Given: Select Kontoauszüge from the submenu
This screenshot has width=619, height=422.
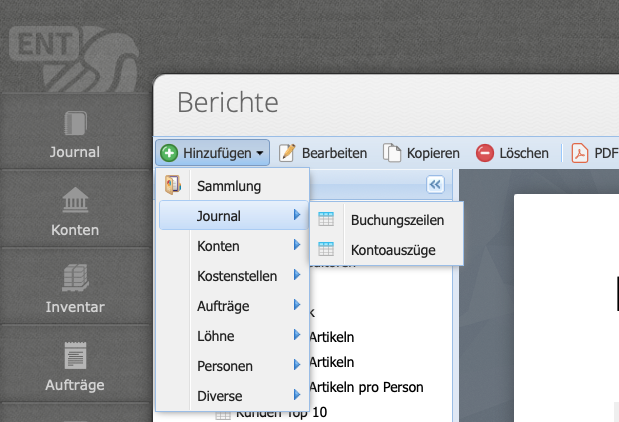Looking at the screenshot, I should [393, 250].
